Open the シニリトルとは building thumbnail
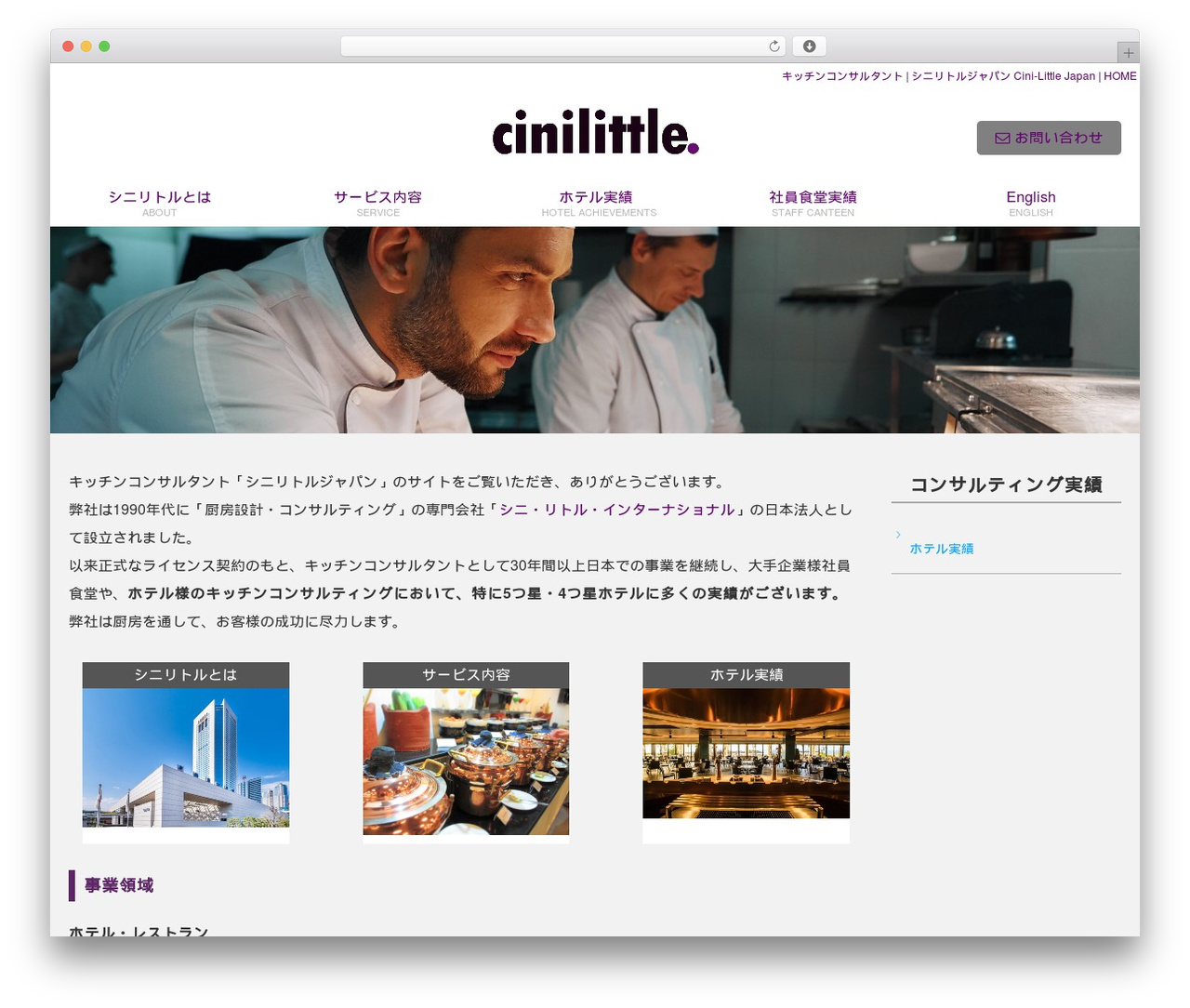1190x1008 pixels. point(186,758)
